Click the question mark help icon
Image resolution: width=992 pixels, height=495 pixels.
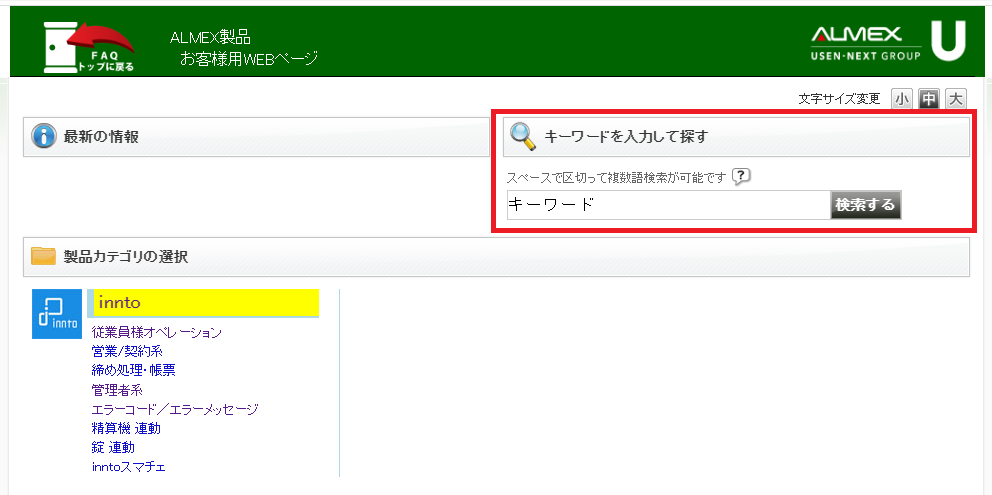(x=740, y=177)
